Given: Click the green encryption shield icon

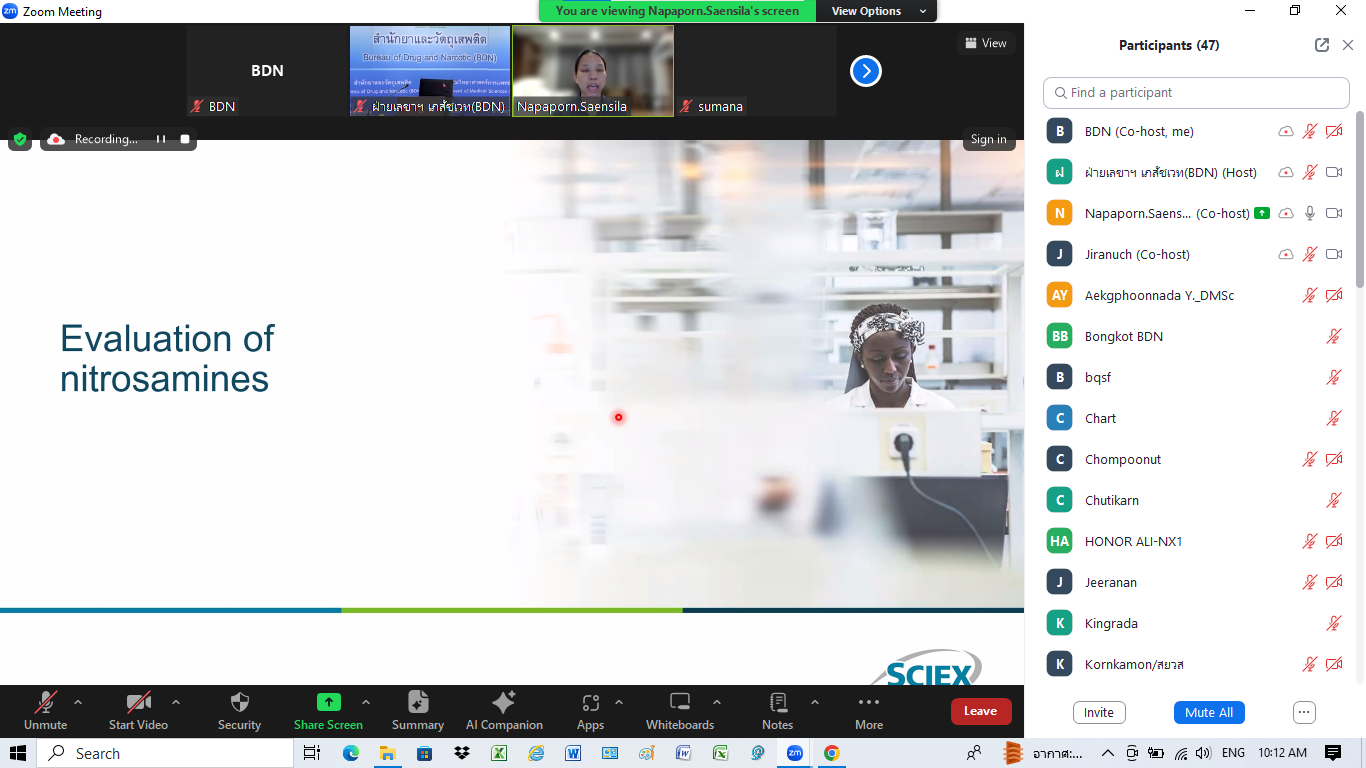Looking at the screenshot, I should pyautogui.click(x=20, y=139).
